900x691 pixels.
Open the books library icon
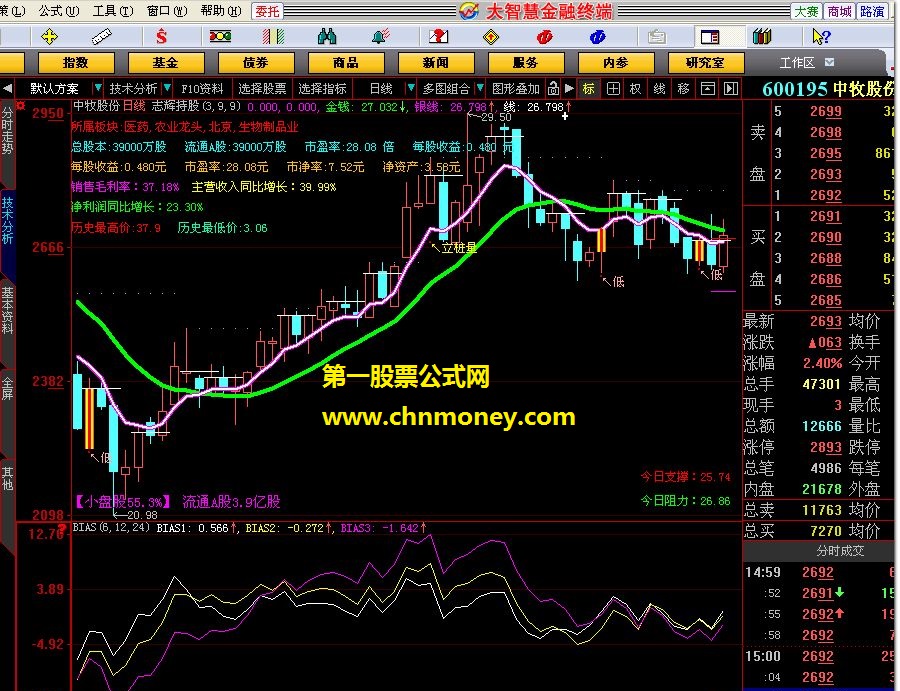pos(762,37)
